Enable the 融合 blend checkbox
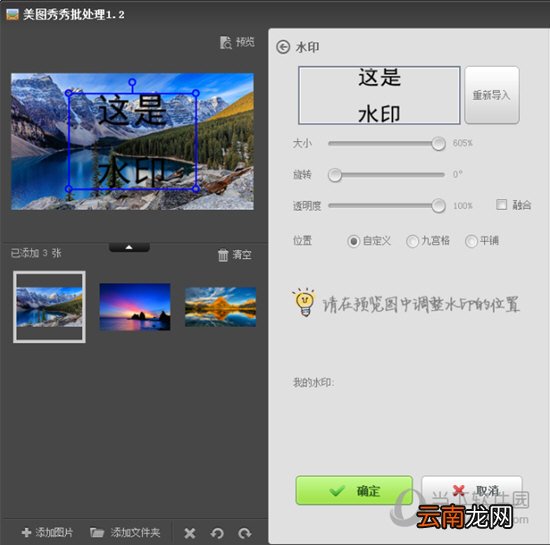This screenshot has height=545, width=550. [502, 204]
